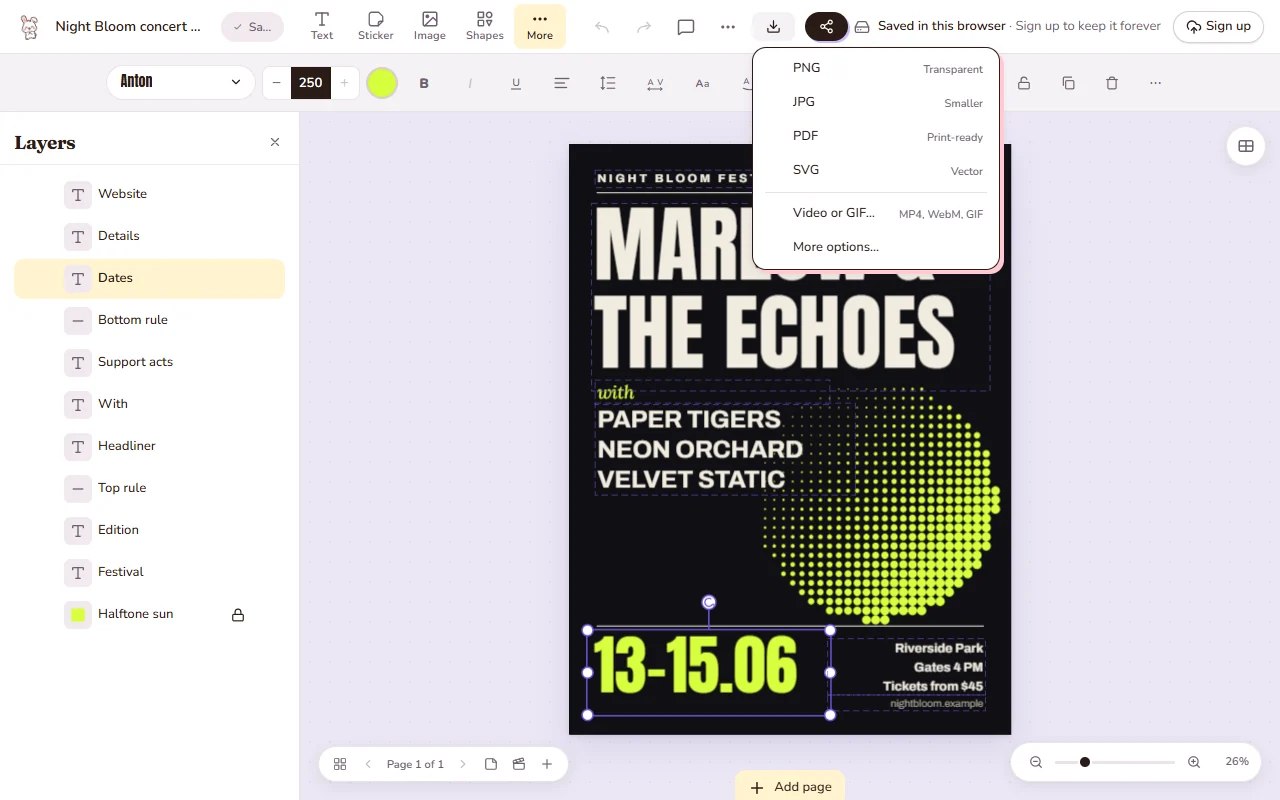Open text alignment options
The width and height of the screenshot is (1280, 800).
(x=562, y=83)
